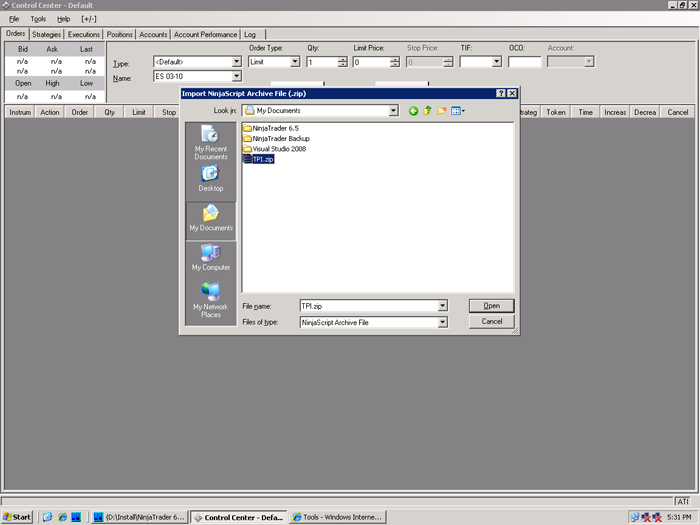Create a new folder via toolbar icon
The width and height of the screenshot is (700, 525).
coord(441,111)
